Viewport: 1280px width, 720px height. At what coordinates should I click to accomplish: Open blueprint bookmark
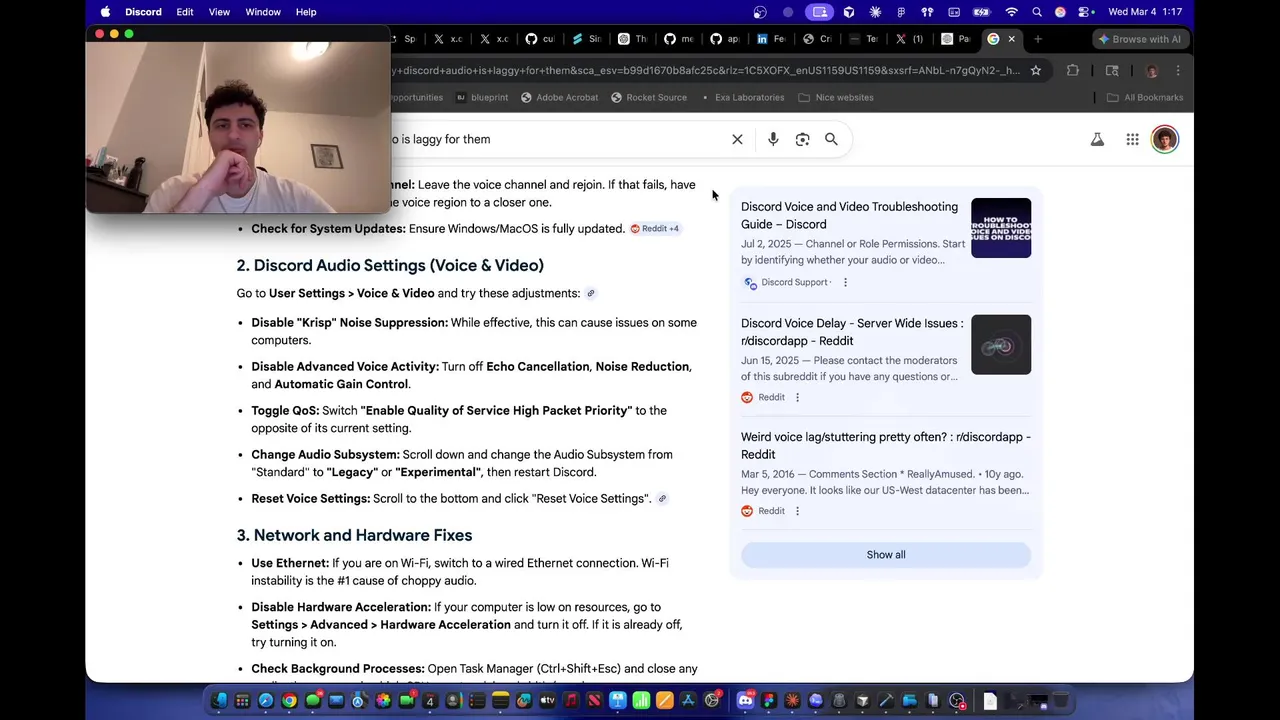point(482,98)
